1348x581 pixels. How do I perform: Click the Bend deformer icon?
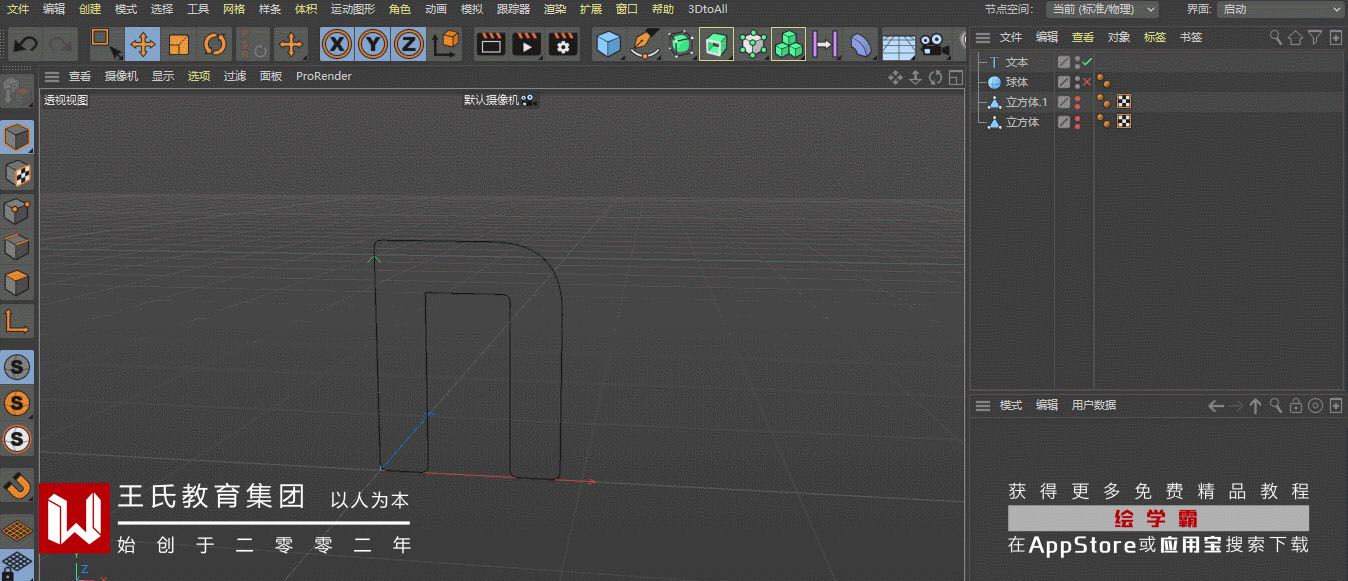(x=861, y=44)
